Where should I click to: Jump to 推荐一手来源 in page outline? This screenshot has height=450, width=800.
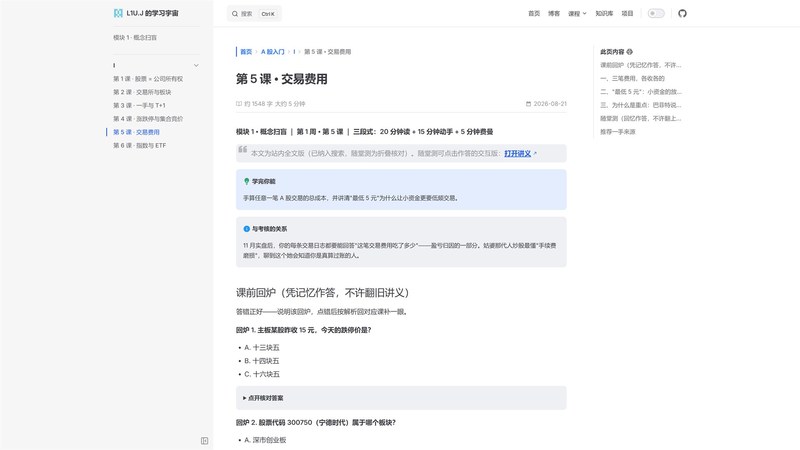618,132
